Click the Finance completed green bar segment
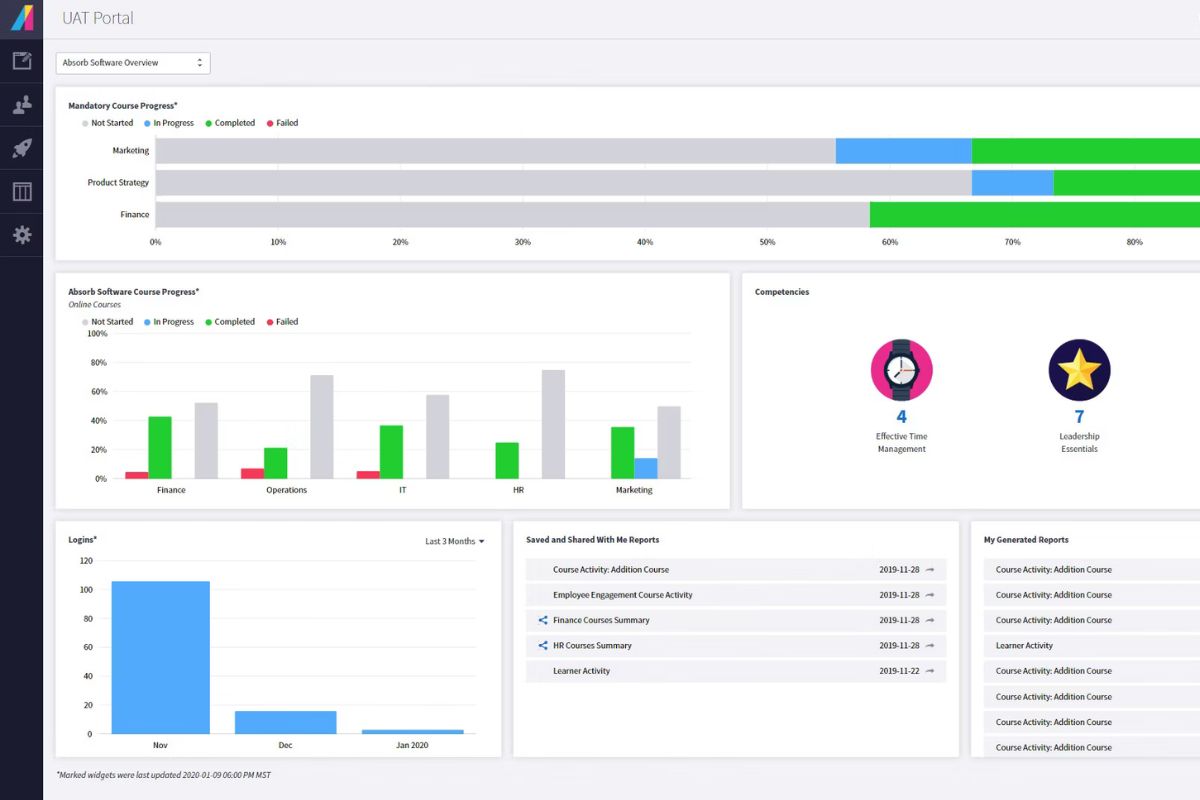This screenshot has height=800, width=1200. [x=1035, y=215]
